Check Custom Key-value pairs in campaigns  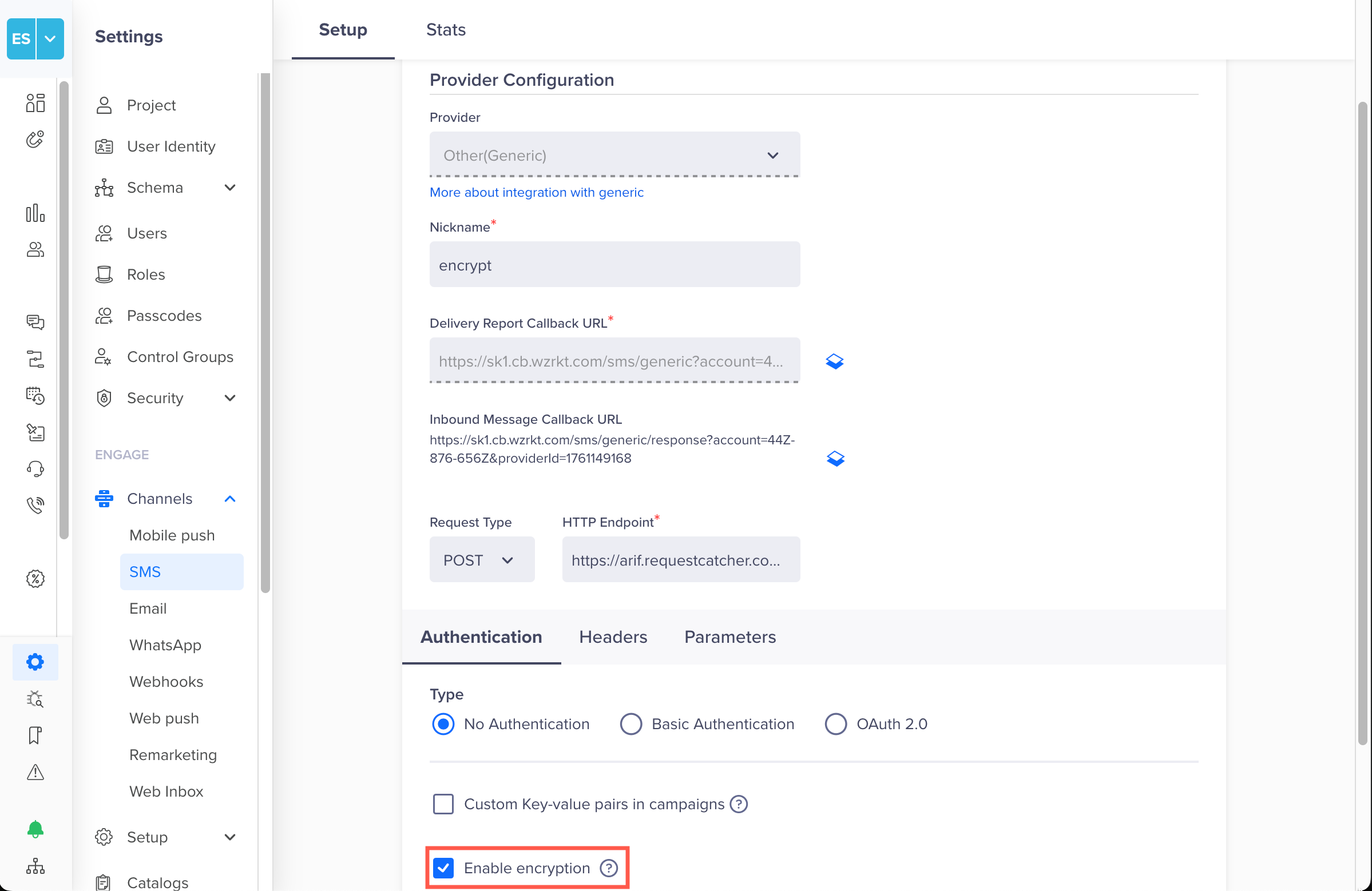pyautogui.click(x=443, y=804)
